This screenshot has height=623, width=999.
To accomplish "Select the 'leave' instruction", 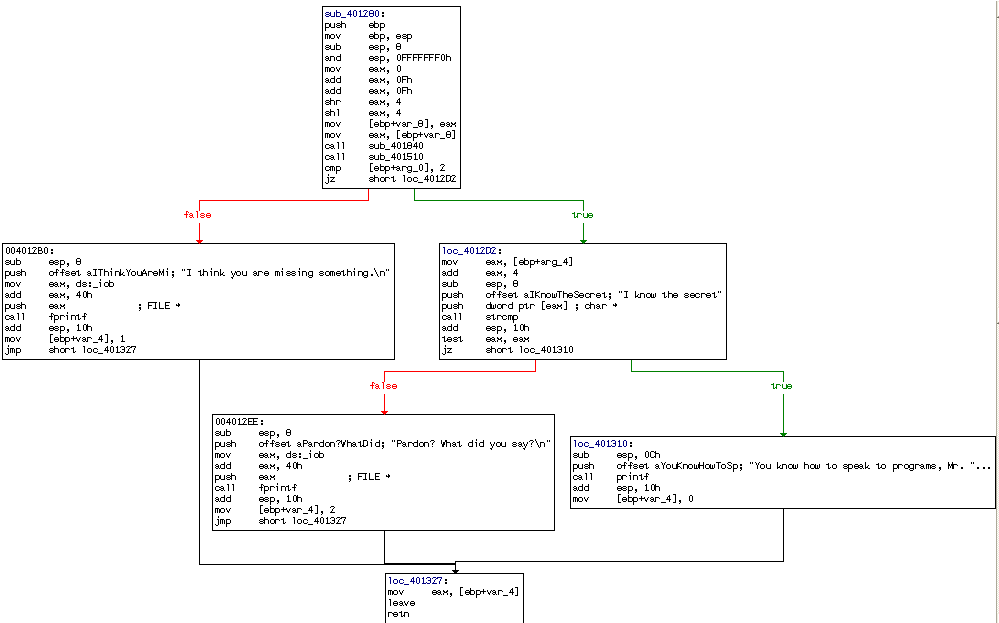I will point(401,603).
